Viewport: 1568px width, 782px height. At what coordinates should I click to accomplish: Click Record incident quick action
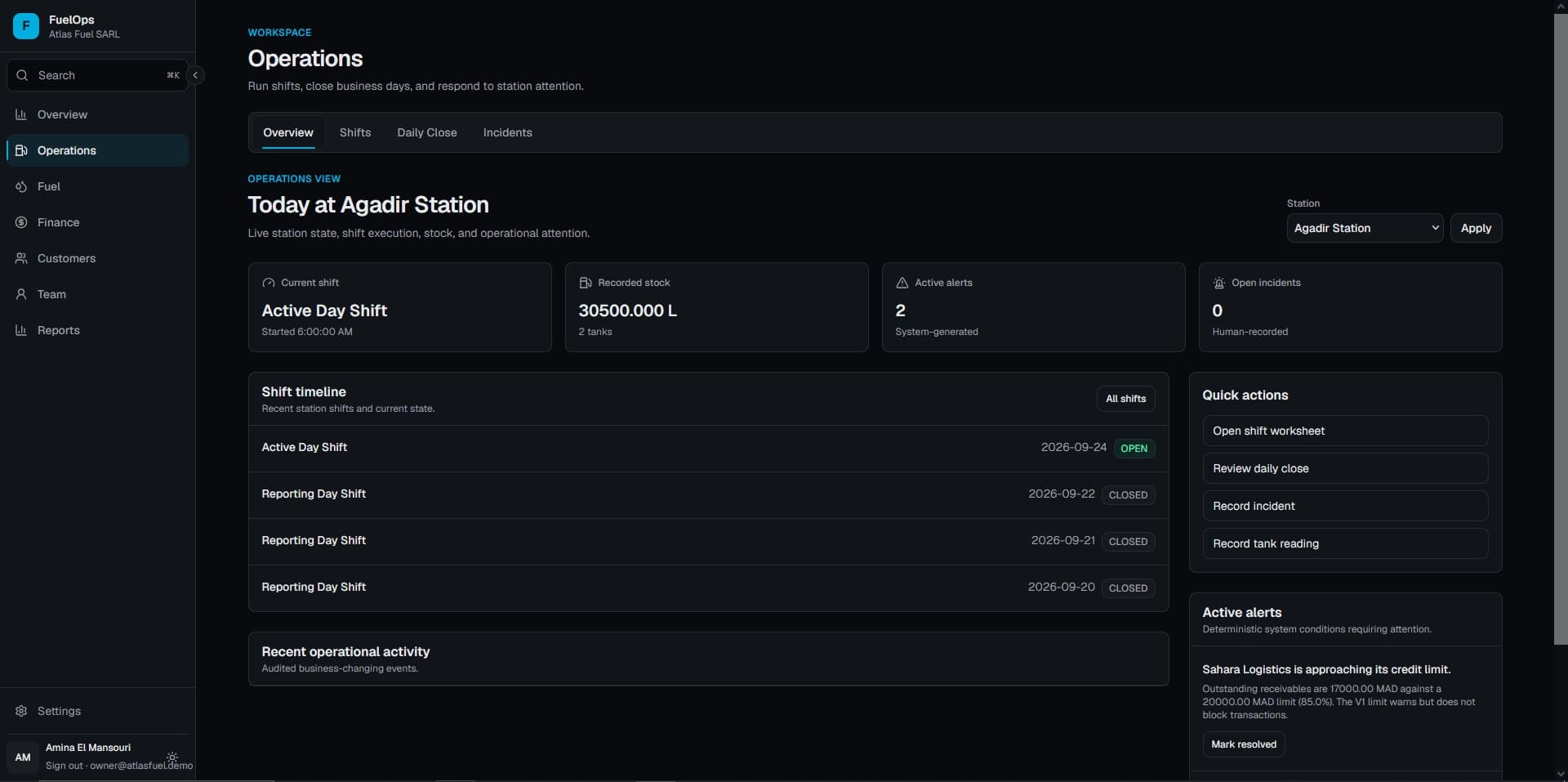click(1345, 506)
